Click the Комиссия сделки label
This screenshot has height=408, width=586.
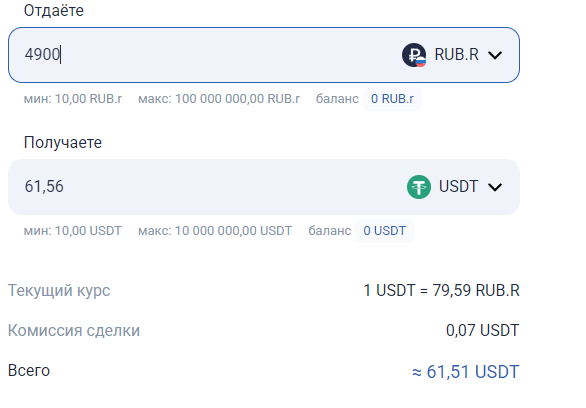(x=74, y=330)
